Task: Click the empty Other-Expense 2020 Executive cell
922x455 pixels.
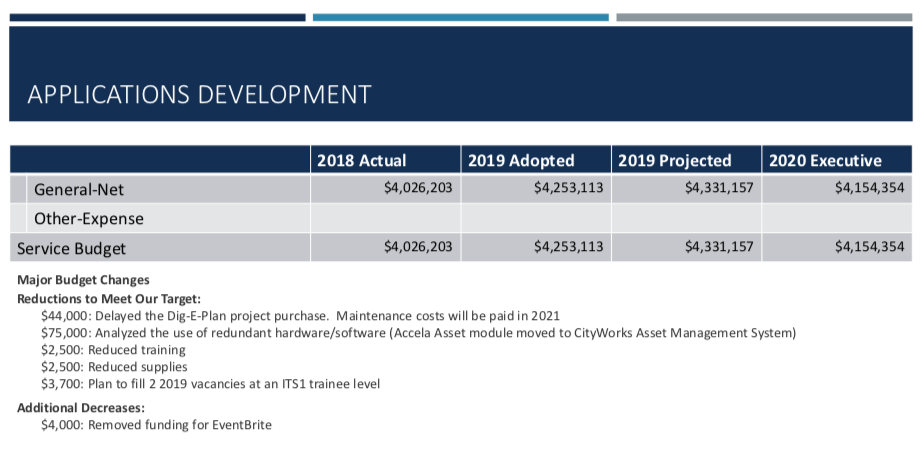Action: click(837, 218)
